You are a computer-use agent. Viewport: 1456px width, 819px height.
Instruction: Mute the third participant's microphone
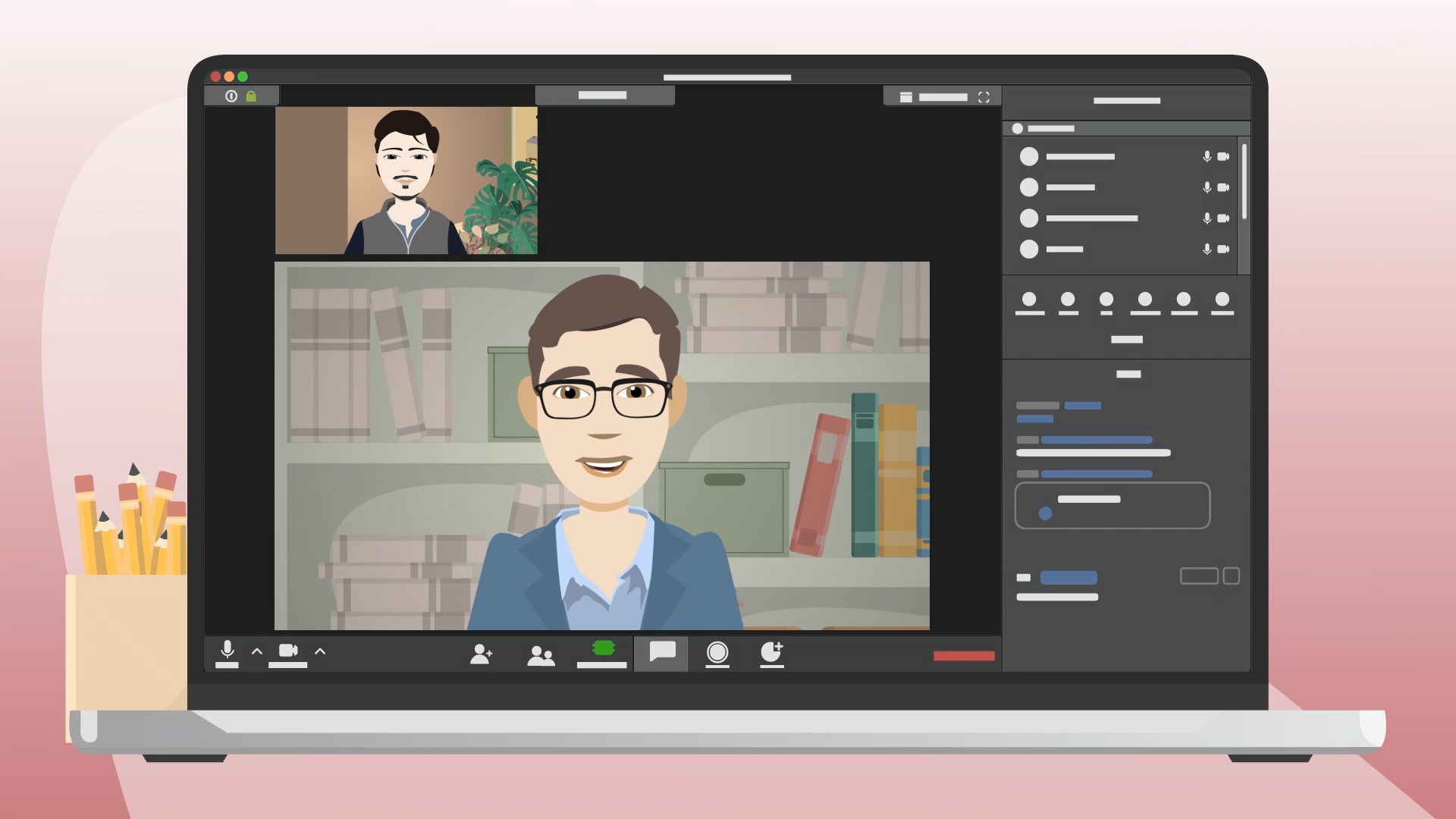point(1207,218)
